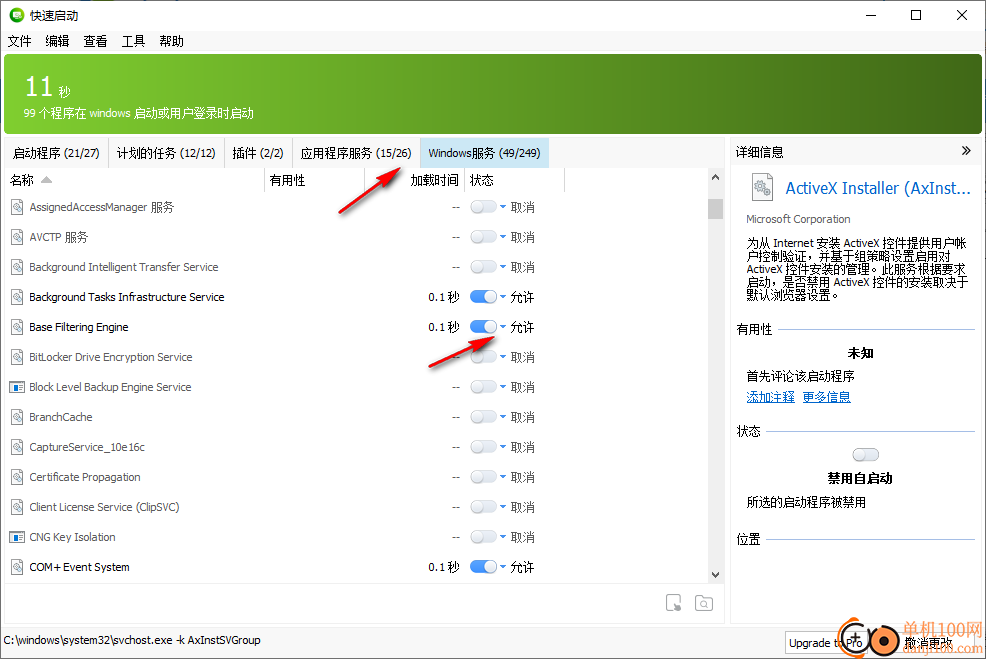Disable COM+ Event System toggle
Viewport: 986px width, 659px height.
pyautogui.click(x=483, y=567)
